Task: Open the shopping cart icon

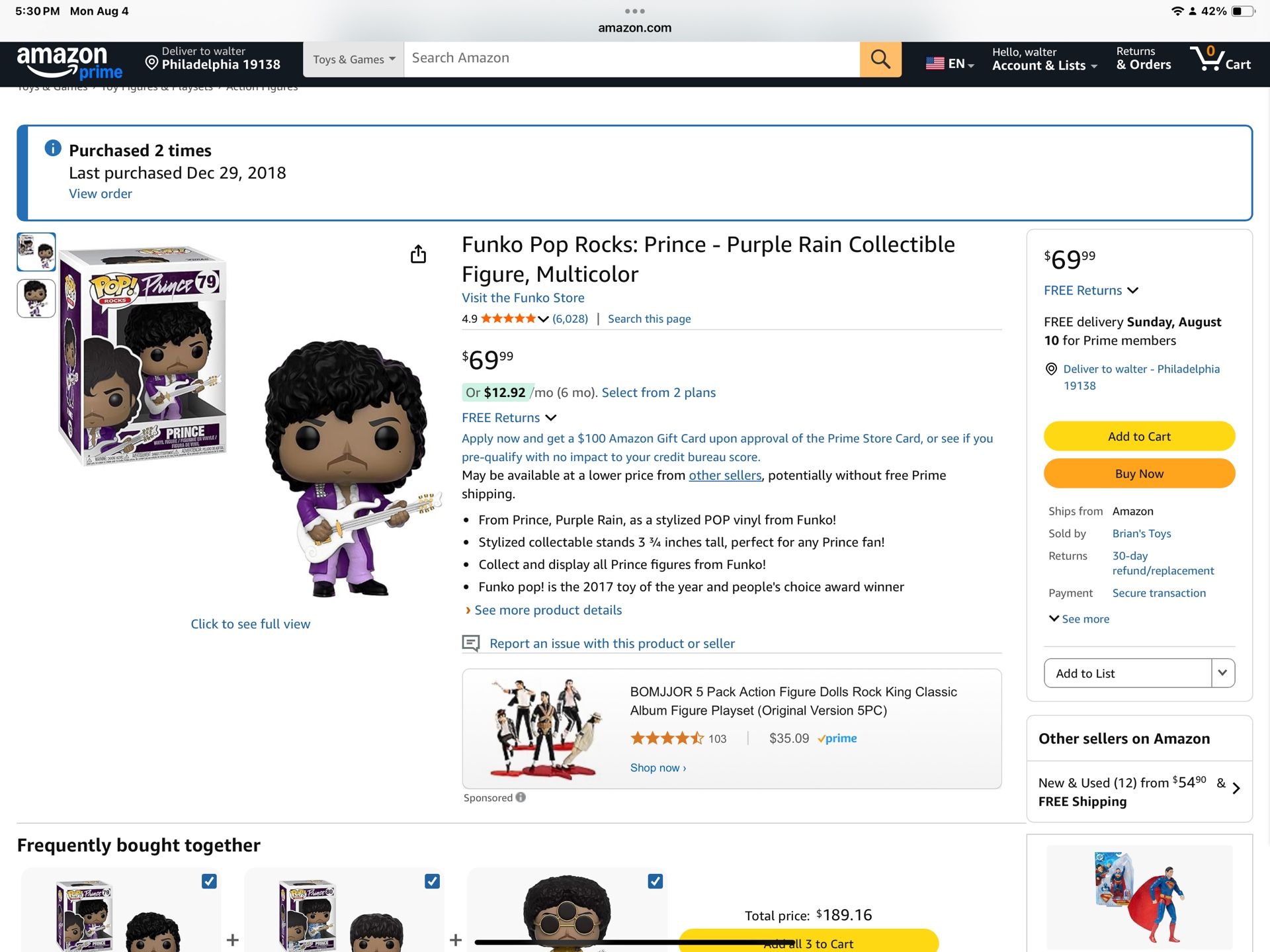Action: [1219, 59]
